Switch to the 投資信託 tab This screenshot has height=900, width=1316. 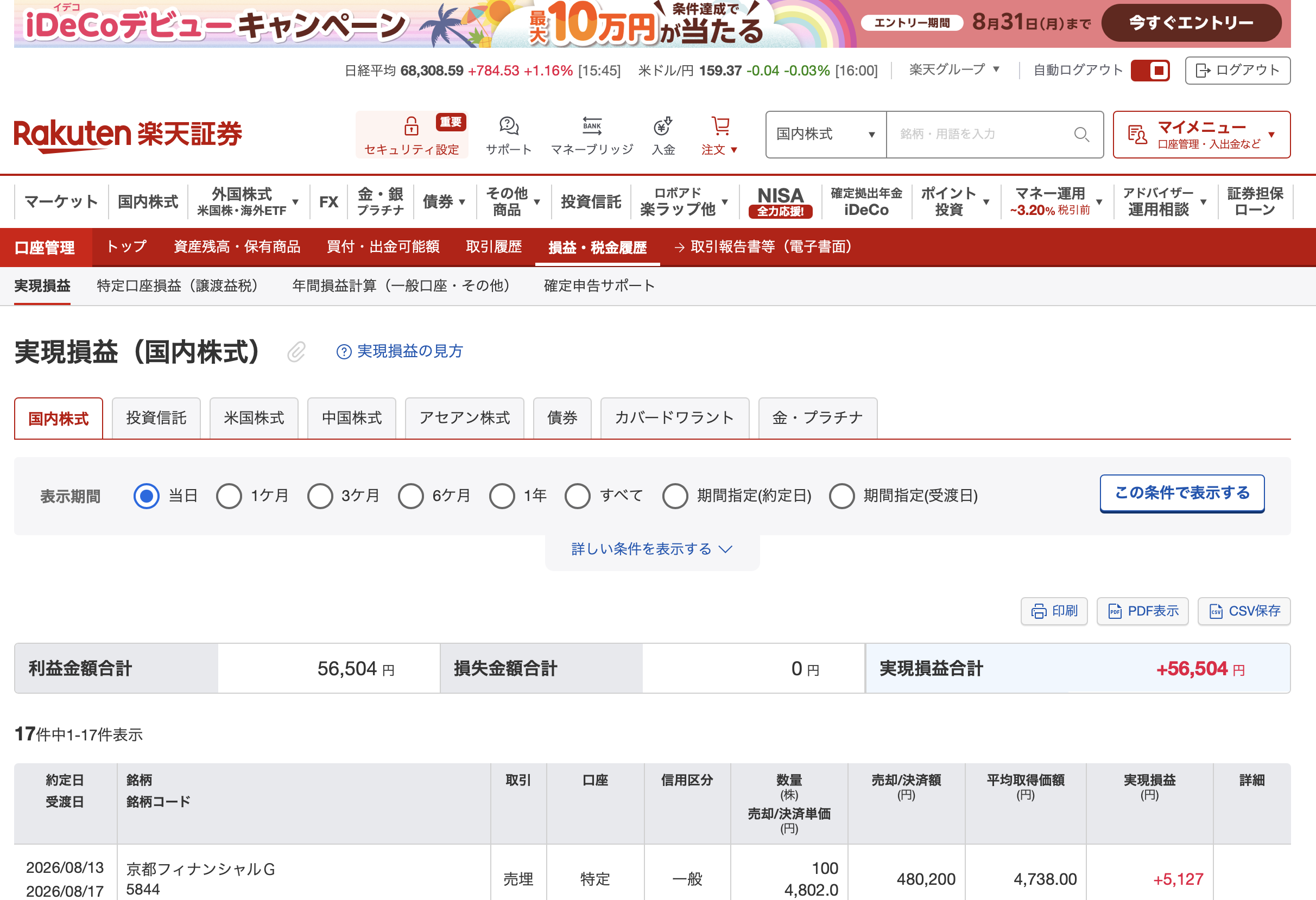coord(156,419)
